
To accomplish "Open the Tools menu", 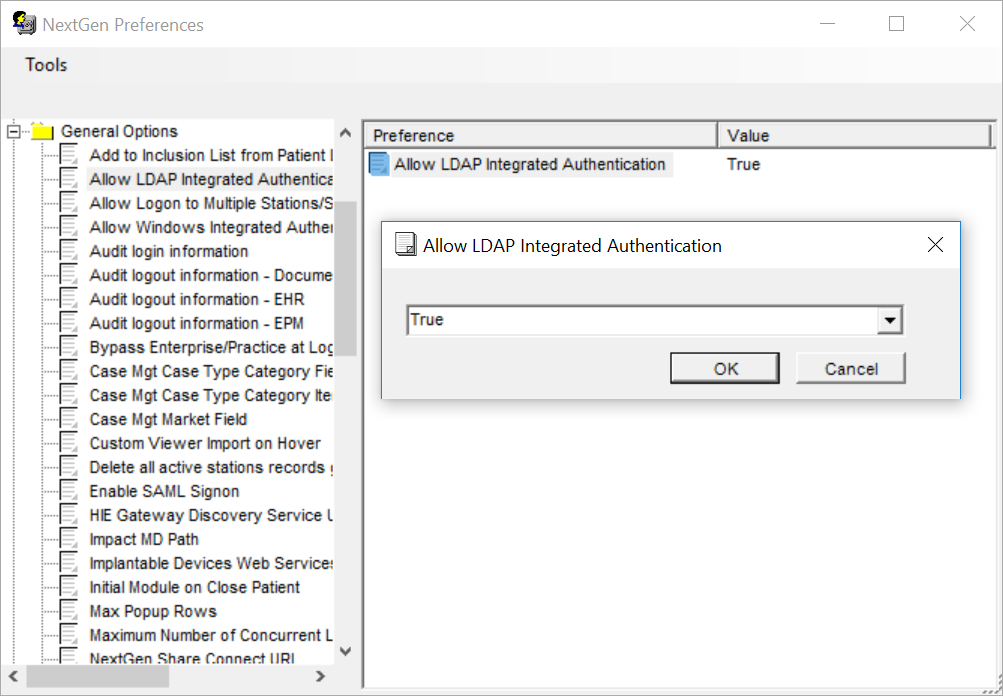I will (x=46, y=65).
